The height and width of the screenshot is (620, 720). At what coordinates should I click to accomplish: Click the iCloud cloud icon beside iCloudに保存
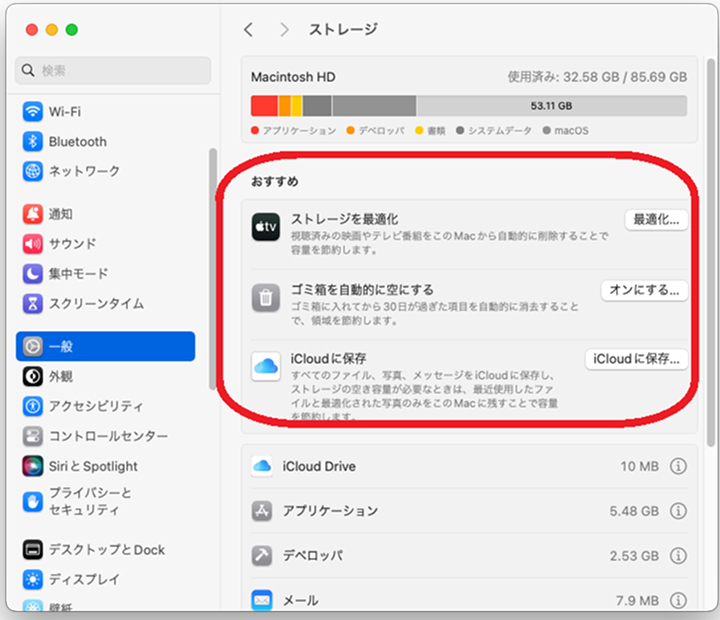(x=266, y=366)
